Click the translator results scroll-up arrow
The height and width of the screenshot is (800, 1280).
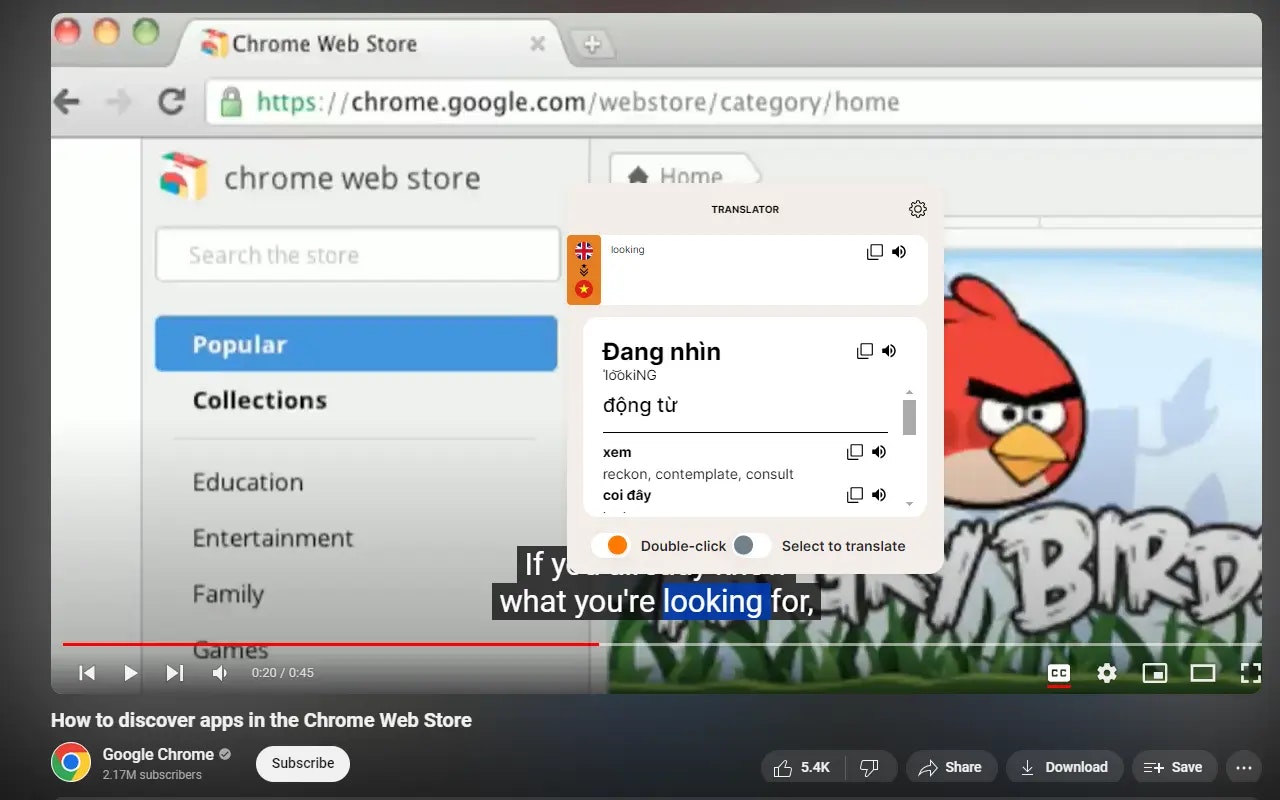click(x=909, y=392)
